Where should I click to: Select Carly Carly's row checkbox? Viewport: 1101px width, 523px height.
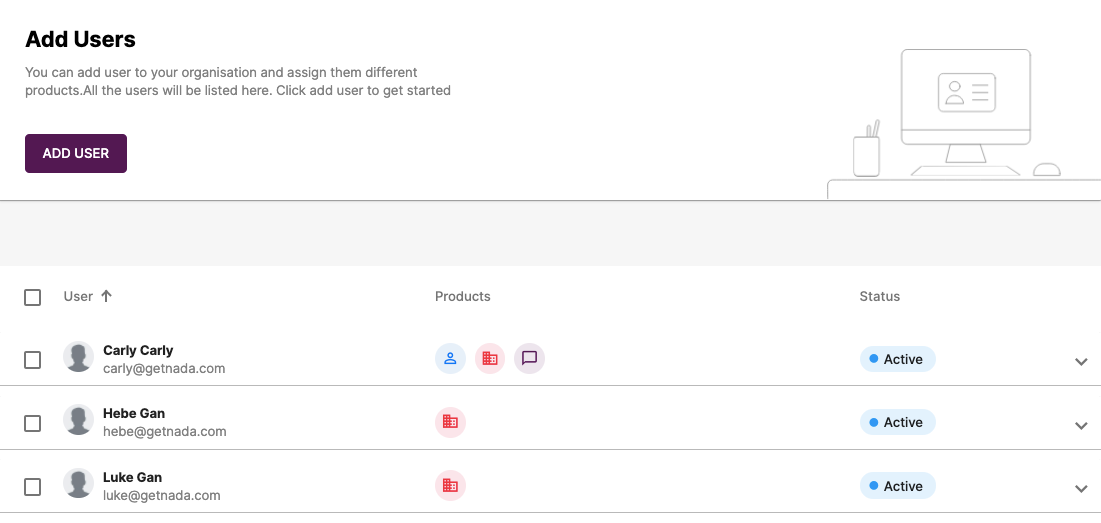32,360
